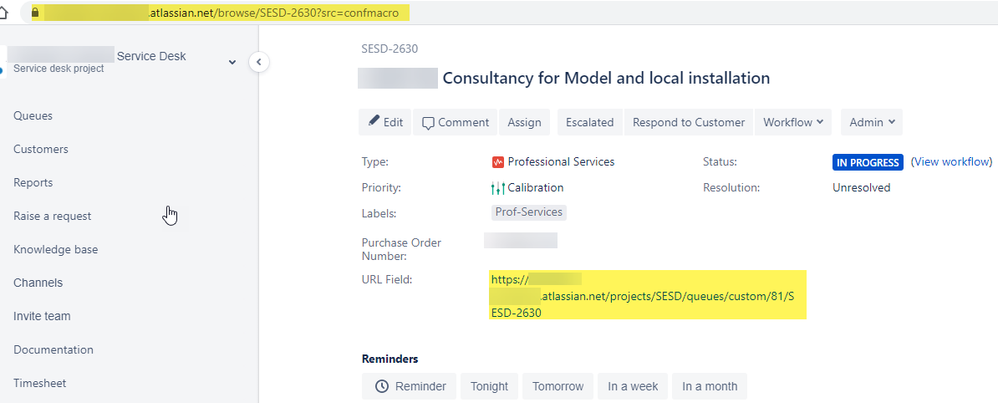Click the Professional Services type icon
Viewport: 998px width, 403px height.
coord(498,162)
